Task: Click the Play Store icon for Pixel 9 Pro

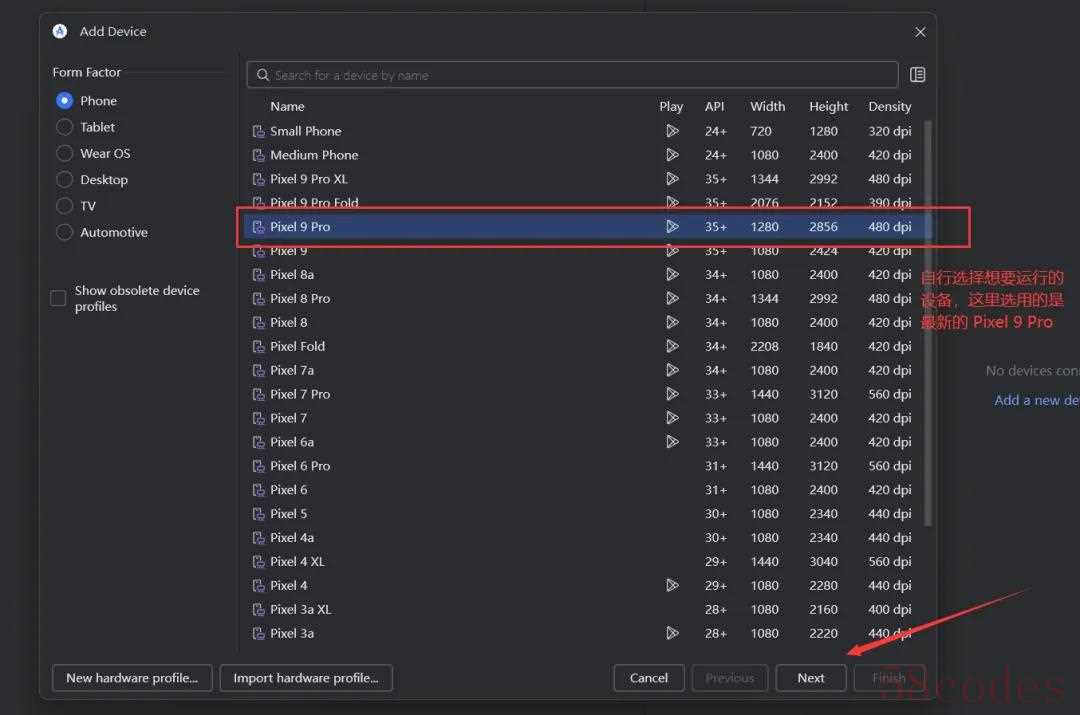Action: tap(672, 227)
